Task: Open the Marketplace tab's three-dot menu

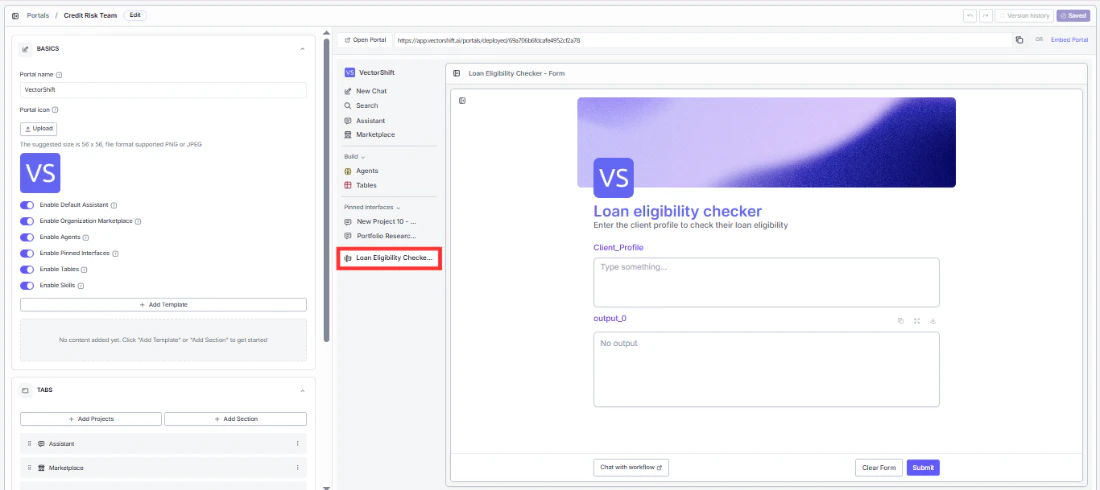Action: pyautogui.click(x=297, y=468)
